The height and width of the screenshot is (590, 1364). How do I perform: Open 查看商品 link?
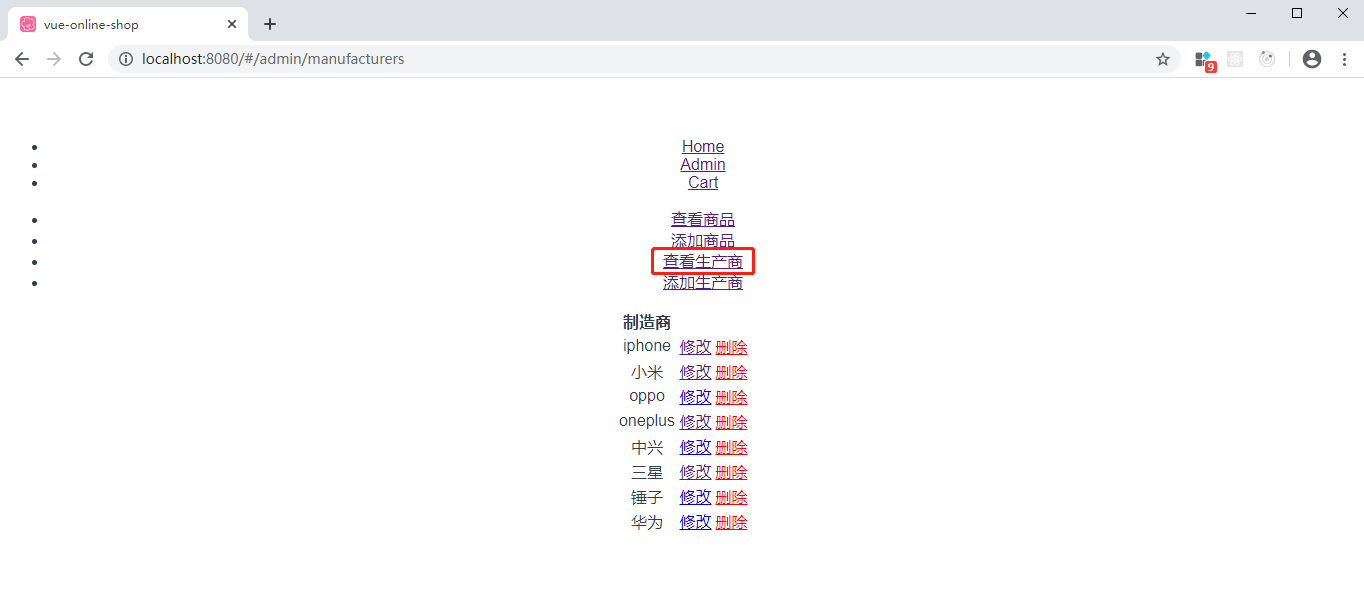coord(703,220)
